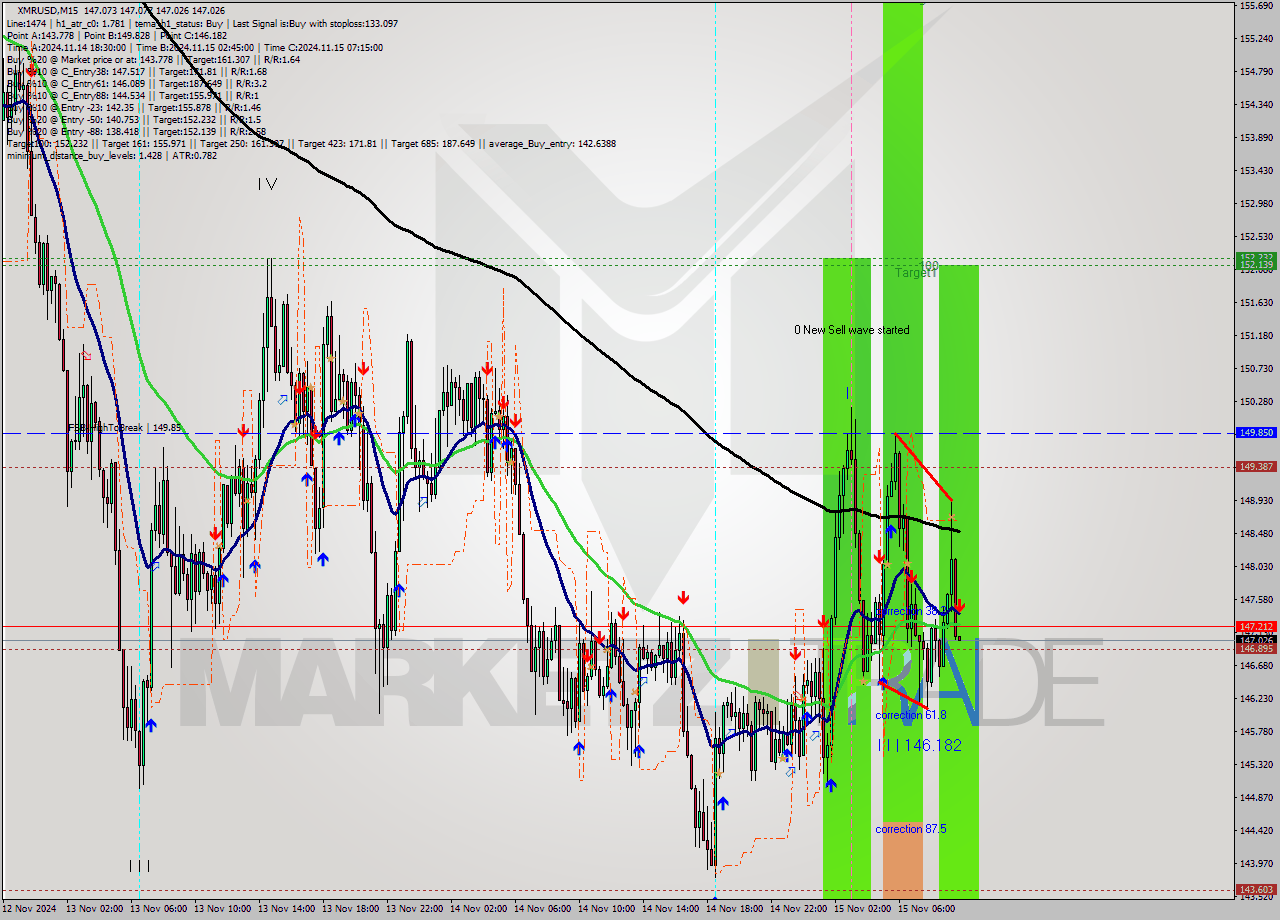
Task: Click the '15 Nov 06:00' time axis label
Action: [927, 909]
